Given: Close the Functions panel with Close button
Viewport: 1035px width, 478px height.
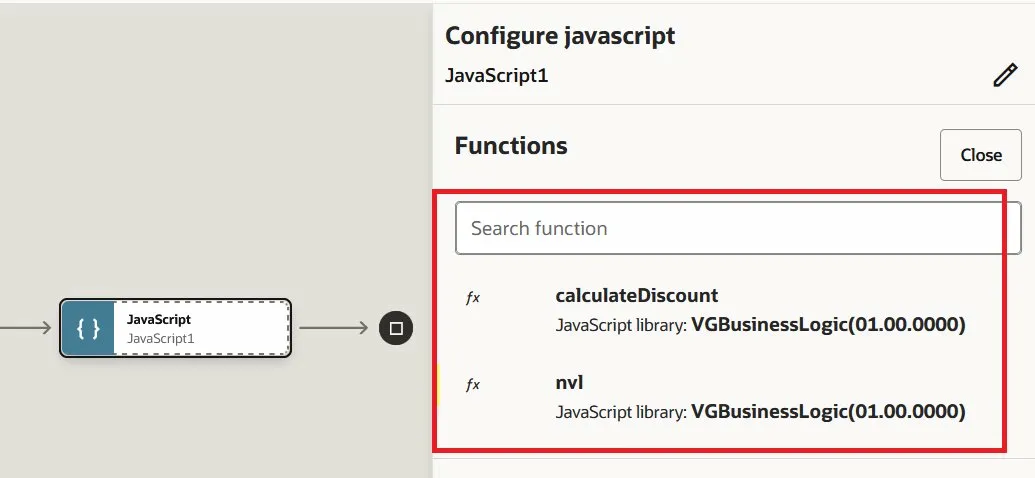Looking at the screenshot, I should point(980,155).
